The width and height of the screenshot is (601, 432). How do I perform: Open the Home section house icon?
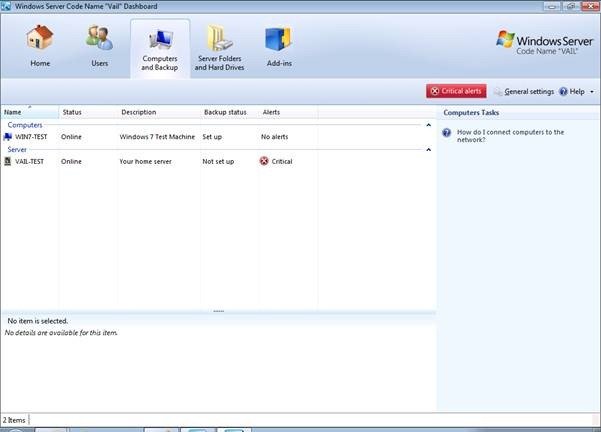40,37
